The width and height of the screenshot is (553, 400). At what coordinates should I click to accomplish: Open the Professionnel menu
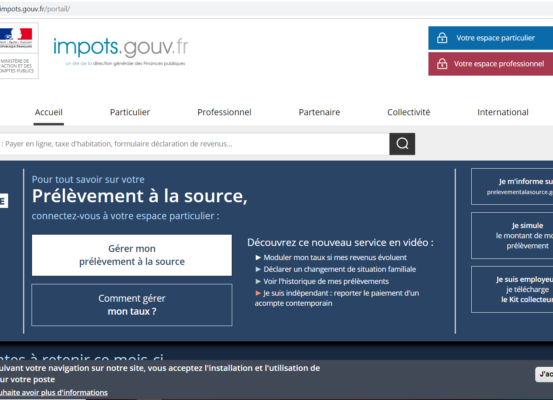click(x=224, y=112)
